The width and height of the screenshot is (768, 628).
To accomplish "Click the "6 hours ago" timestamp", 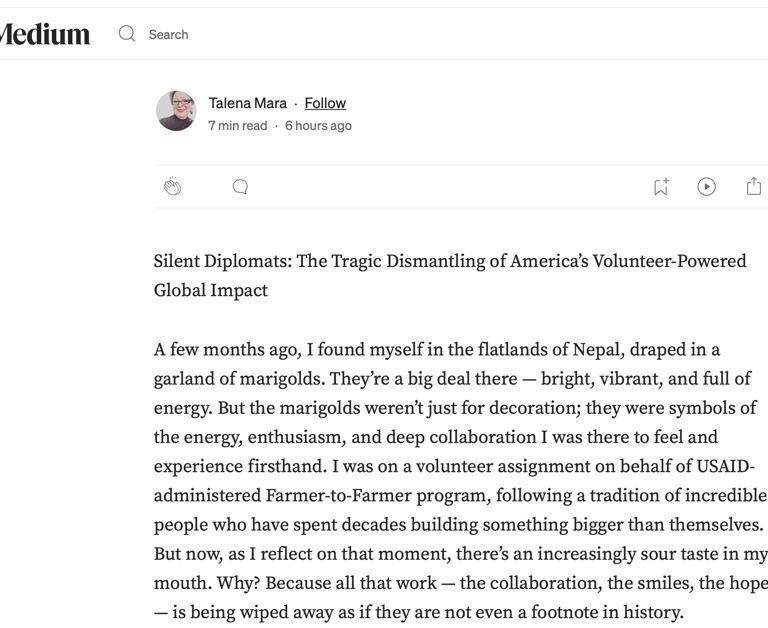I will (x=318, y=126).
